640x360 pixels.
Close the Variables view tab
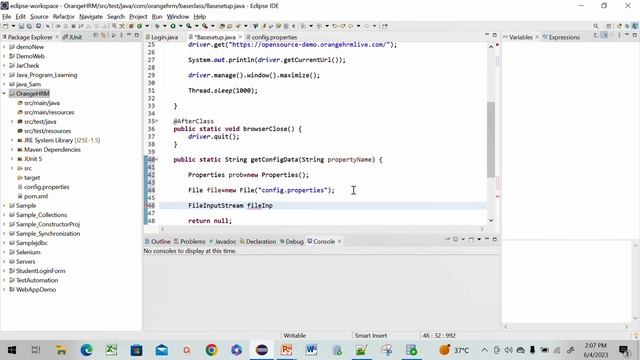click(x=537, y=37)
